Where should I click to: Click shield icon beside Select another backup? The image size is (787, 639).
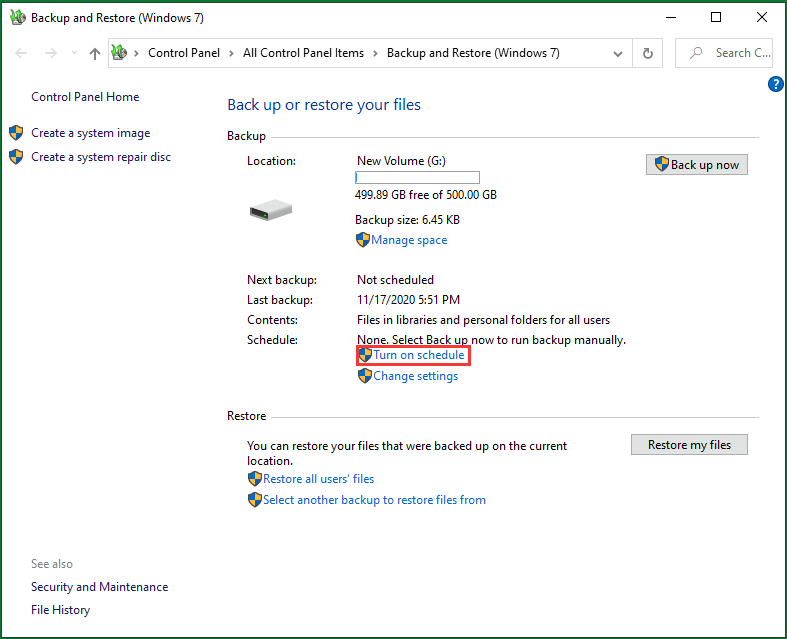tap(255, 500)
